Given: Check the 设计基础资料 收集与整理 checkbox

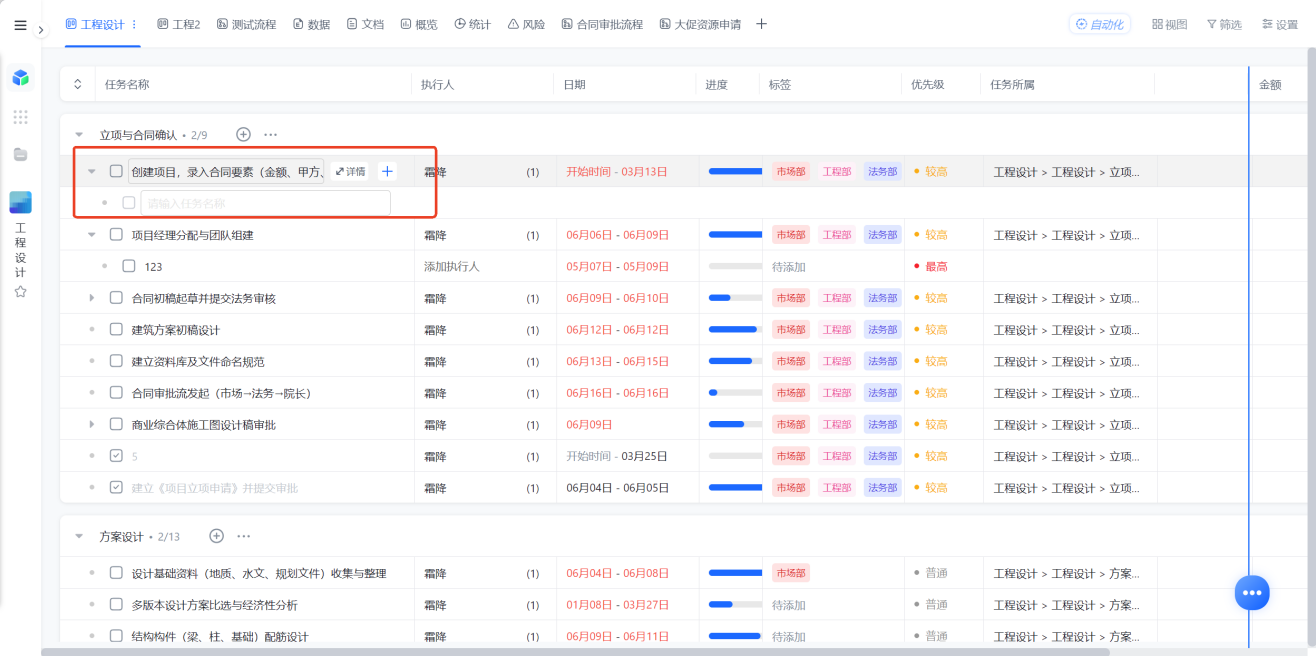Looking at the screenshot, I should point(116,573).
